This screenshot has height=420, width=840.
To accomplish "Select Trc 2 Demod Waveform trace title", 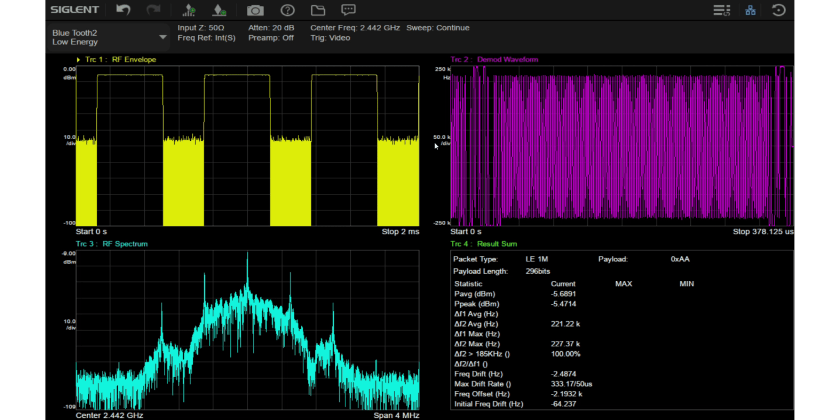I will pos(494,59).
